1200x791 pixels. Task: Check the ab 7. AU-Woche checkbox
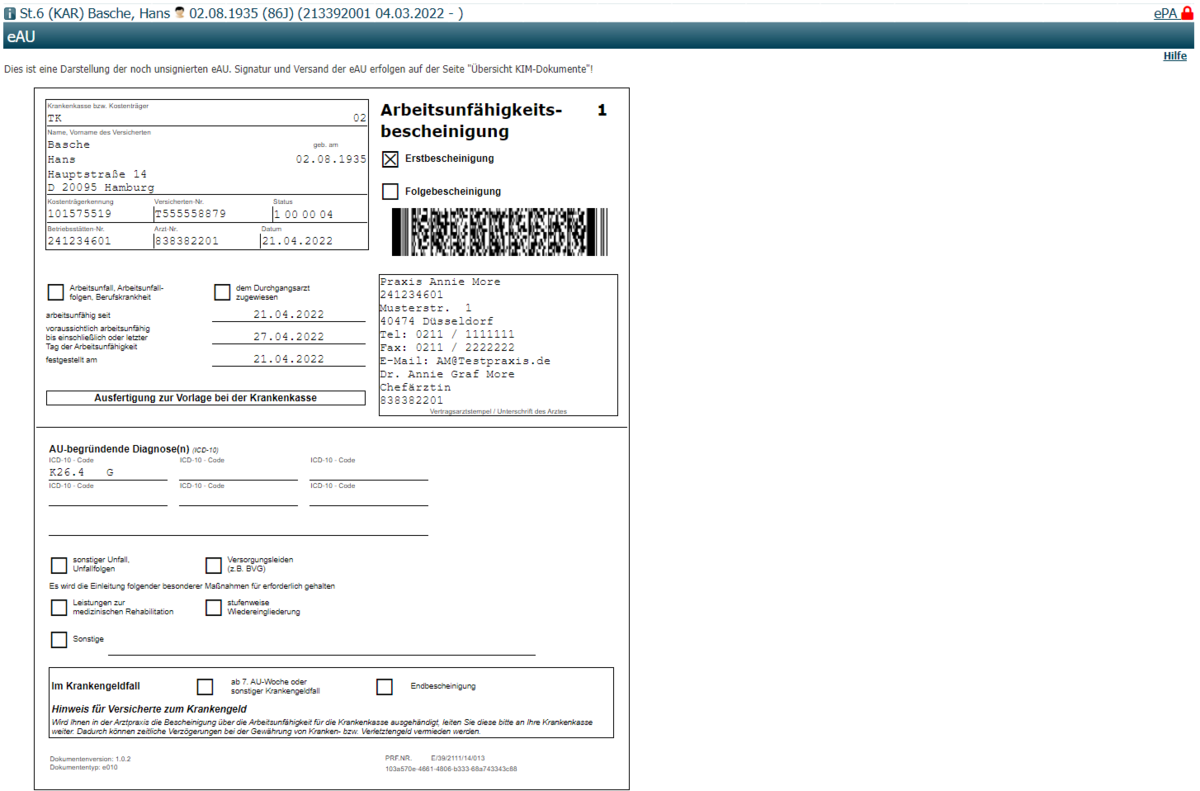(x=205, y=686)
